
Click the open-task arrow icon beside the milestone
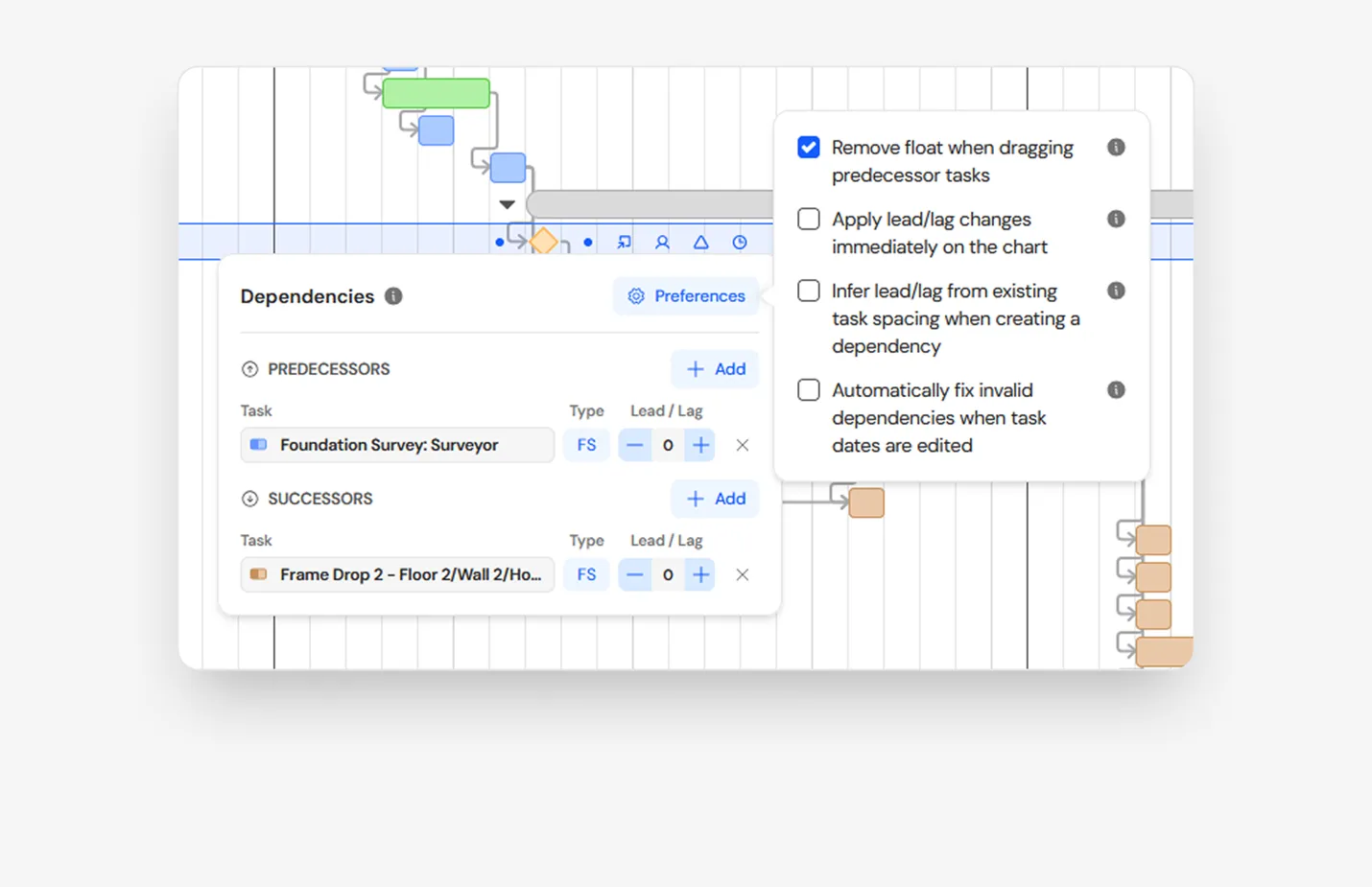(625, 243)
